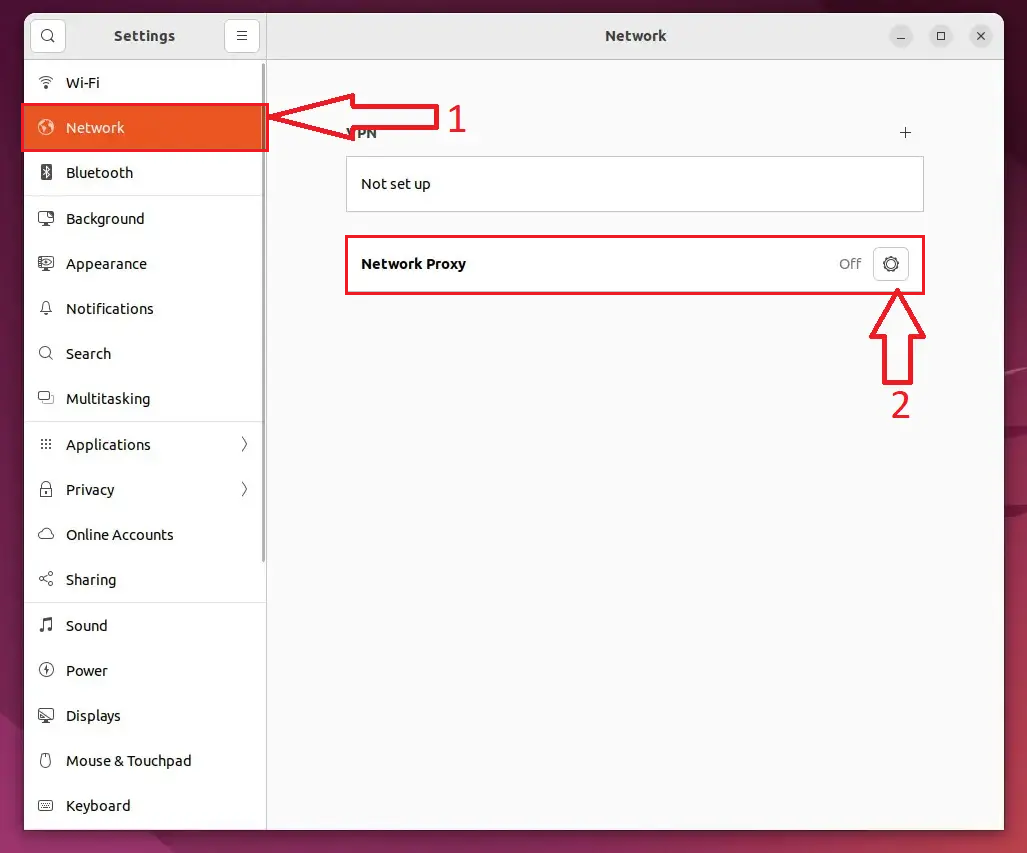Viewport: 1027px width, 853px height.
Task: Open Network Proxy gear settings
Action: [x=890, y=264]
